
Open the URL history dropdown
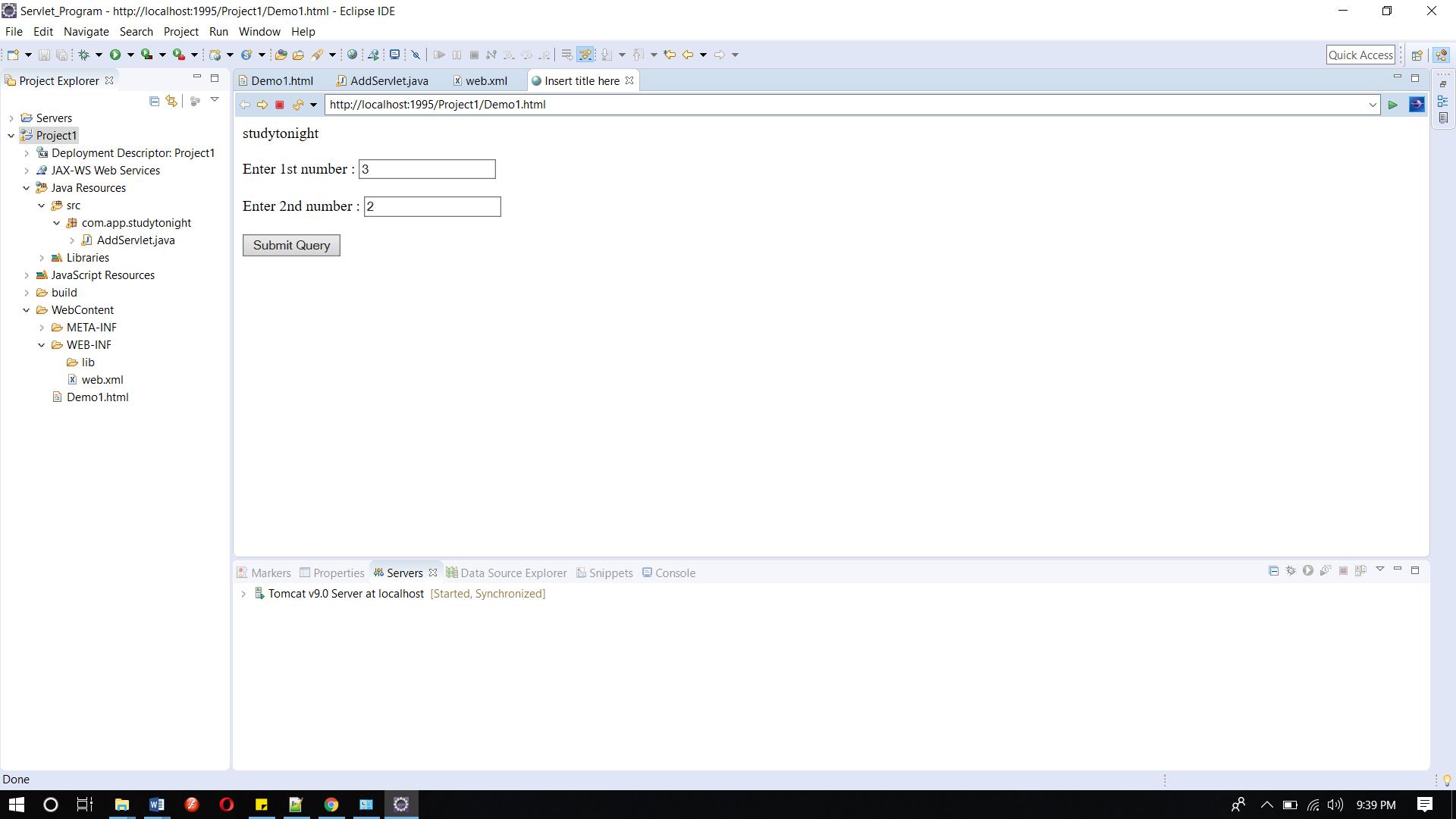pos(1372,105)
